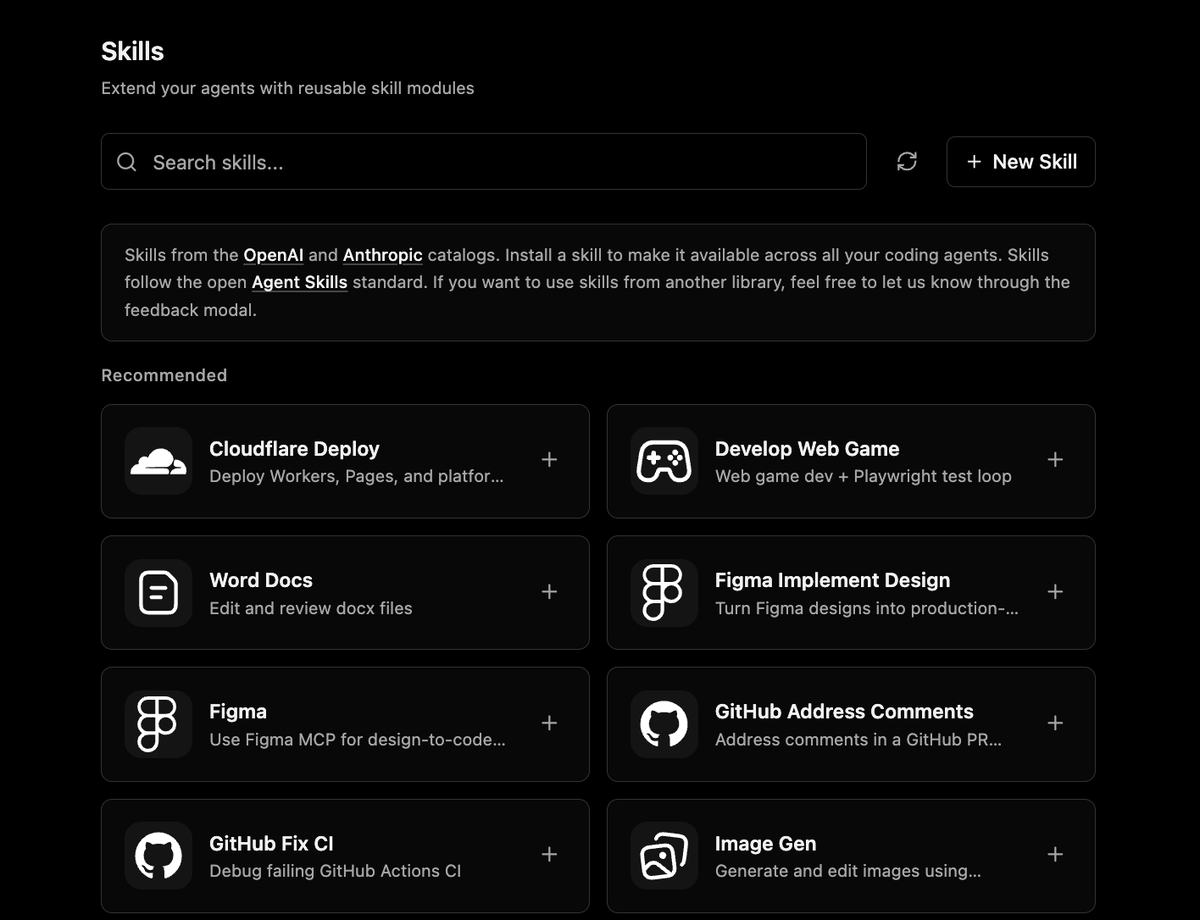This screenshot has height=920, width=1200.
Task: Click the GitHub Address Comments octocat icon
Action: point(664,724)
